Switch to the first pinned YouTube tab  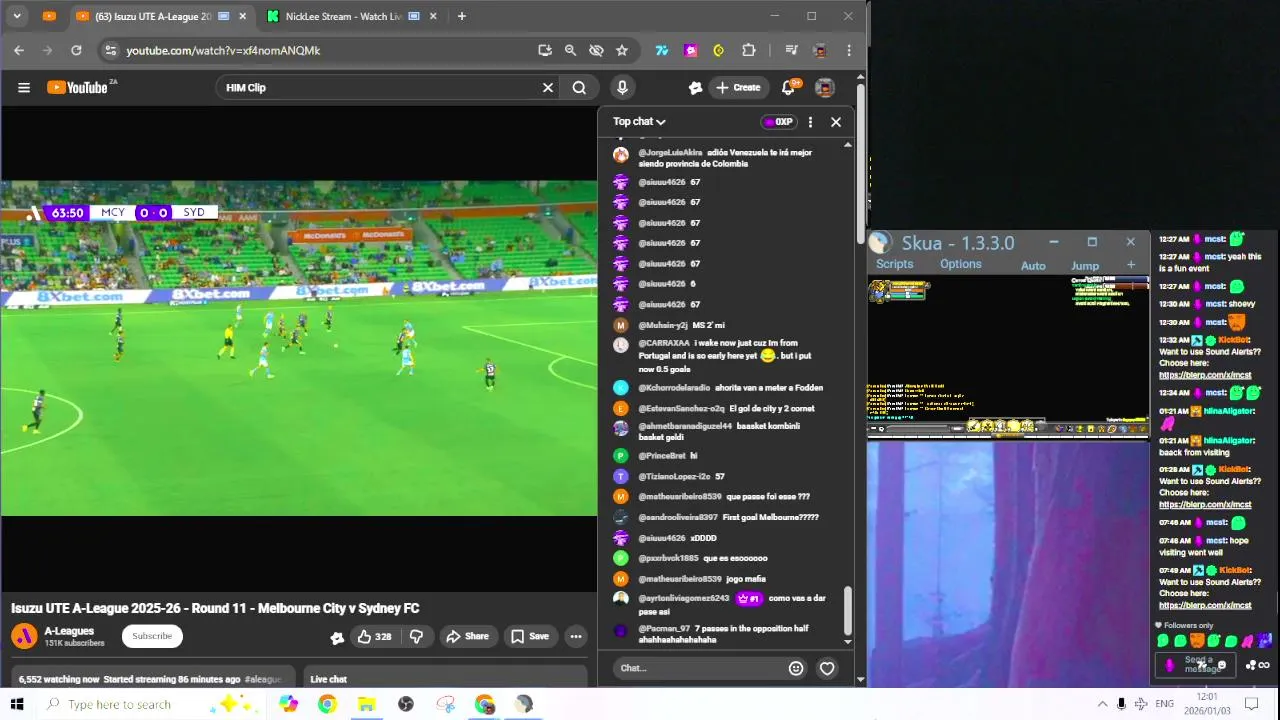coord(50,16)
